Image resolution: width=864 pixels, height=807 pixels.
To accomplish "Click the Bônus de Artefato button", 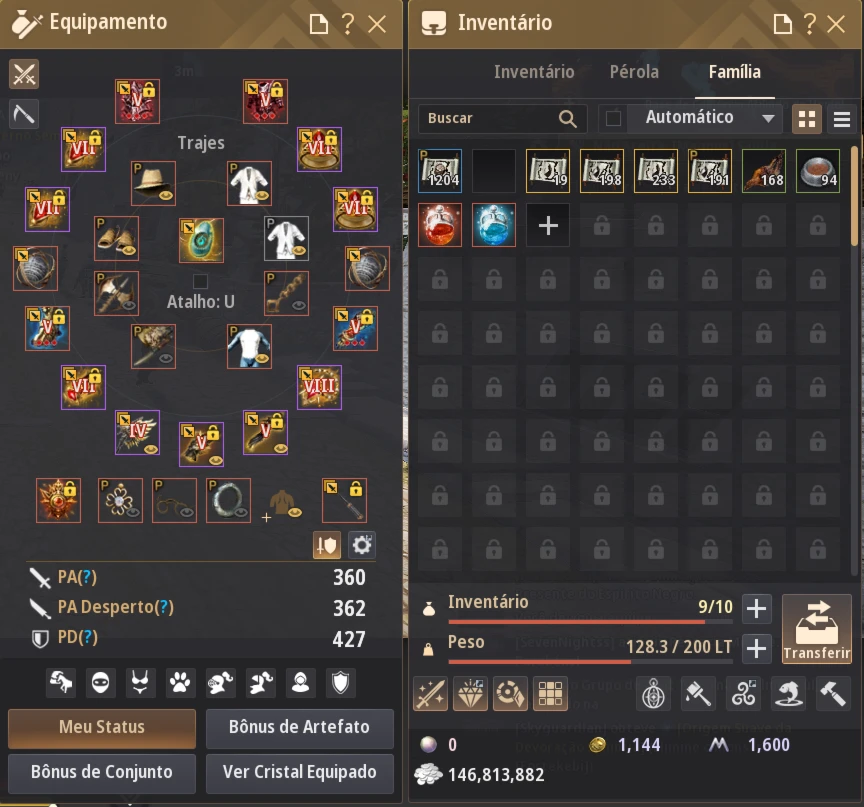I will [x=300, y=728].
